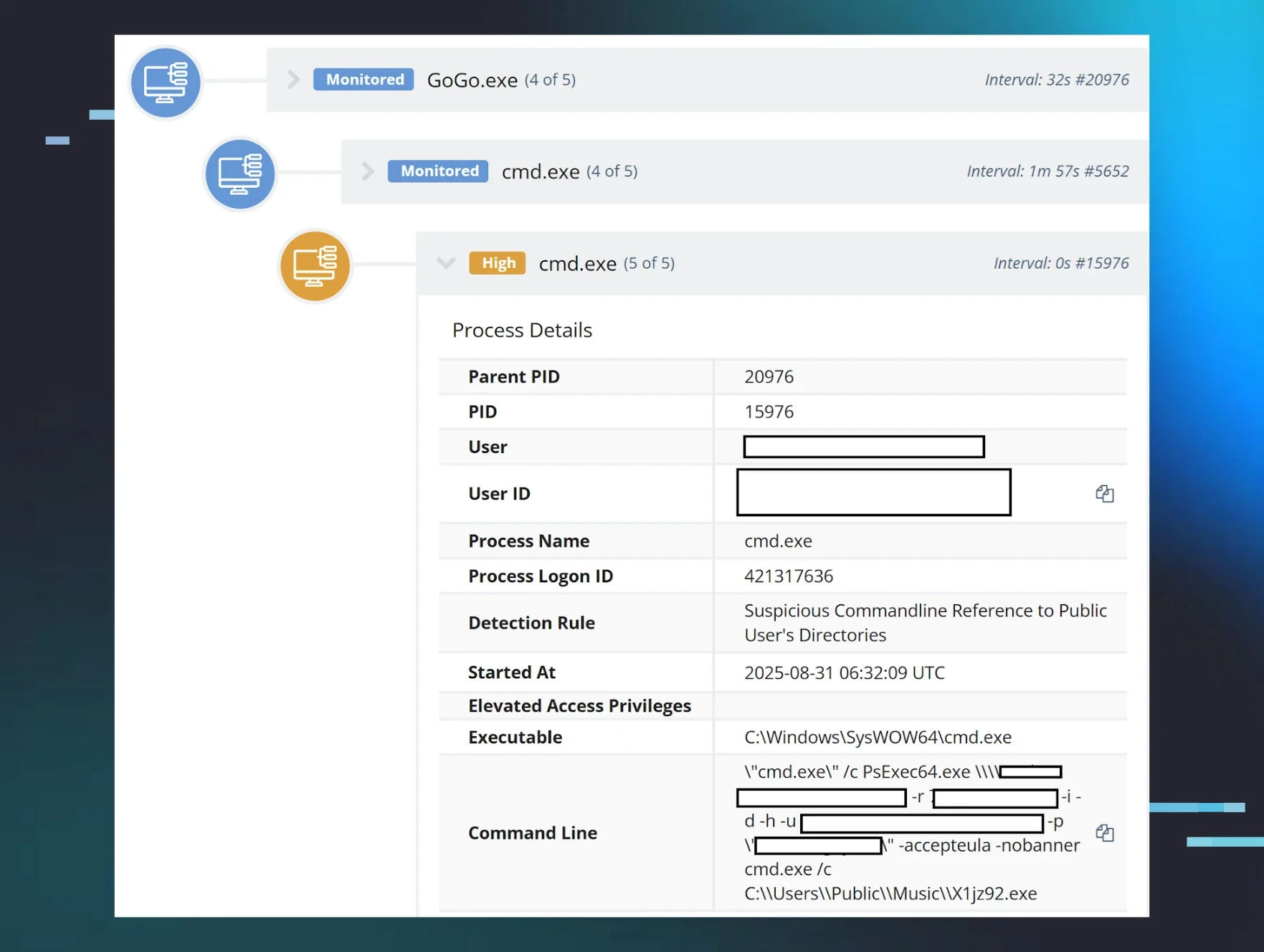This screenshot has height=952, width=1264.
Task: Click the Interval: 32s #20976 label
Action: [x=1056, y=80]
